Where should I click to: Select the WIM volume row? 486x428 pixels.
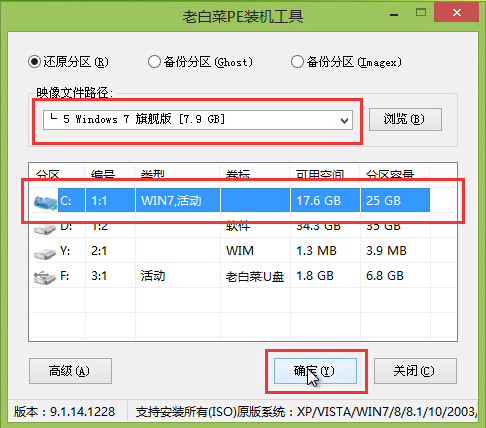243,251
